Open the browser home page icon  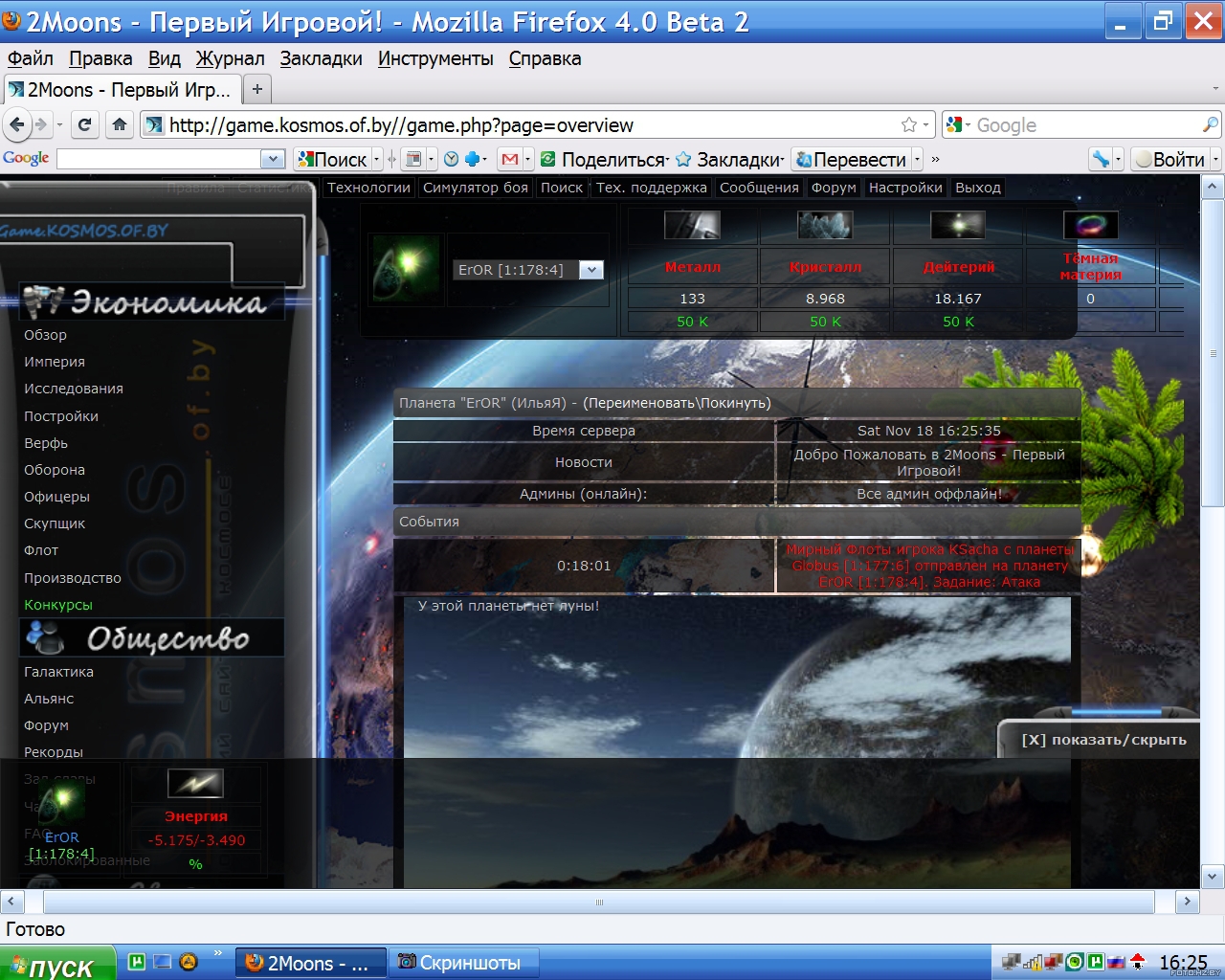point(120,124)
